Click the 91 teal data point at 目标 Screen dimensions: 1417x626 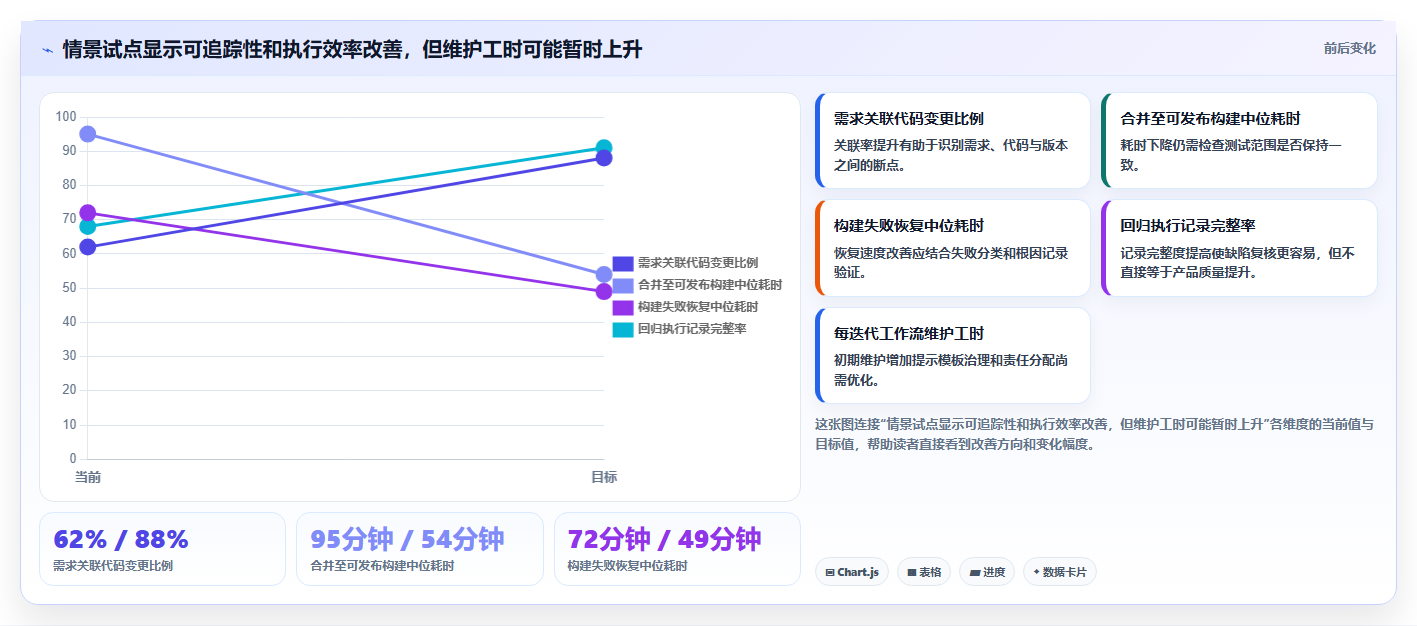click(x=604, y=148)
